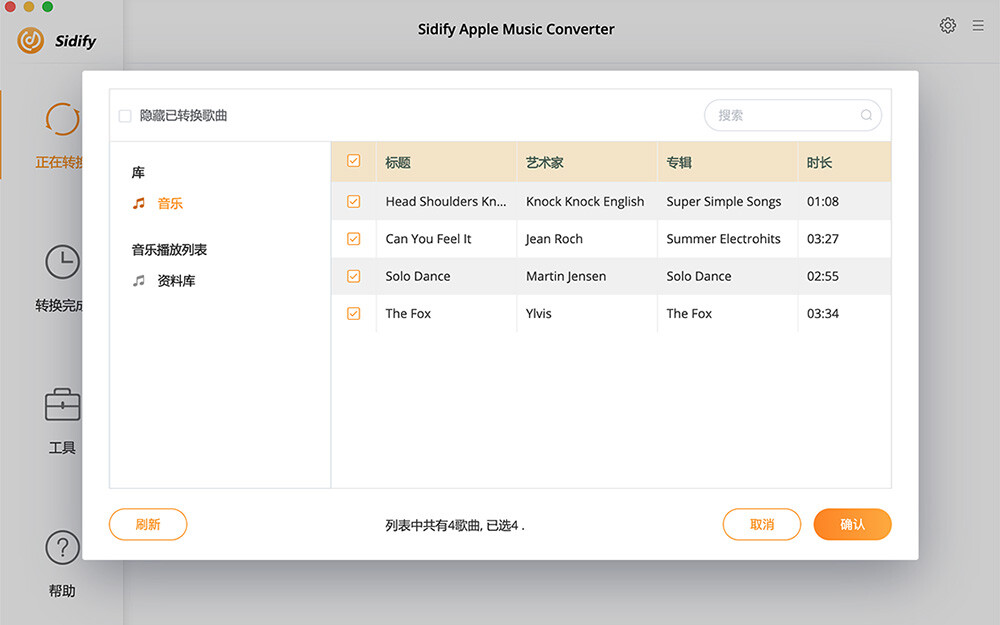Image resolution: width=1000 pixels, height=625 pixels.
Task: Click the orange 确认 confirm button
Action: (852, 524)
